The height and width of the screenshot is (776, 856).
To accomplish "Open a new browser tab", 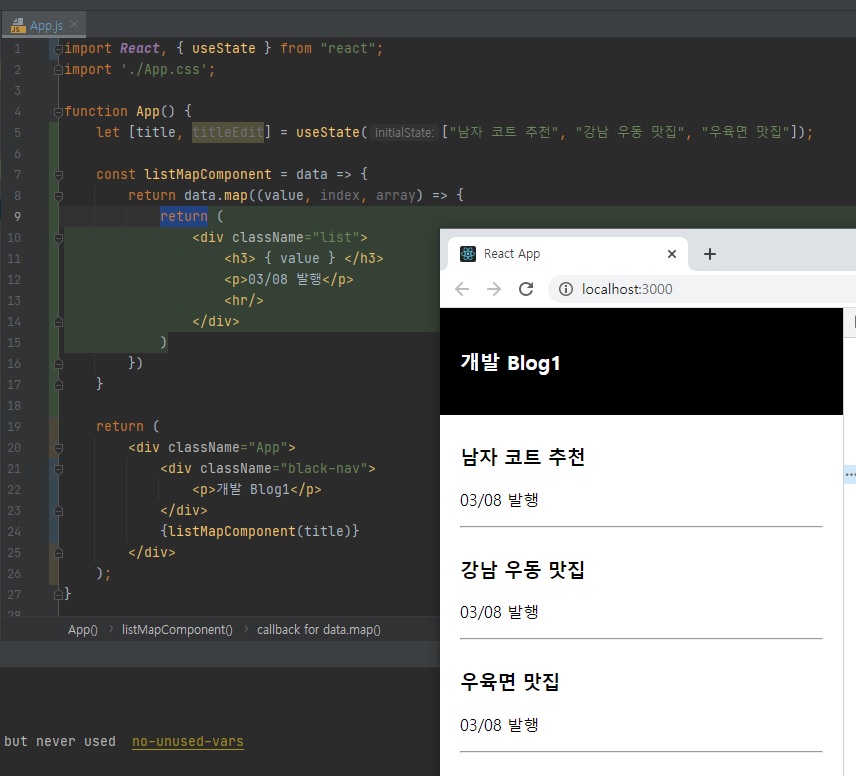I will (x=710, y=254).
